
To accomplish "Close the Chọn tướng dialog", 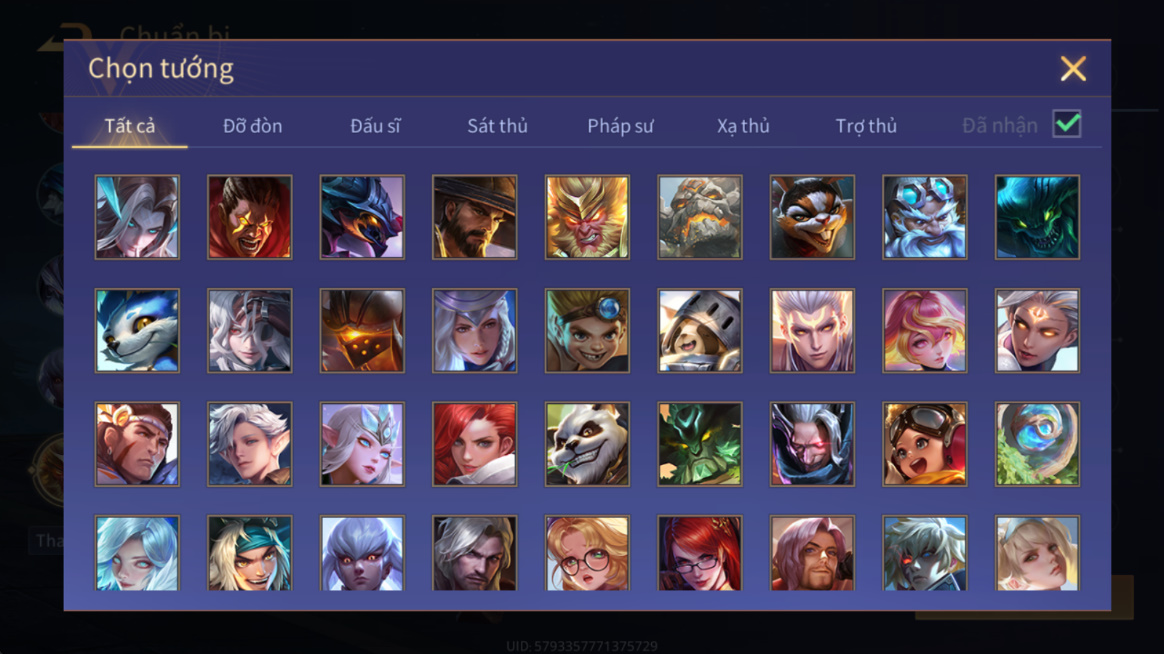I will pyautogui.click(x=1073, y=69).
